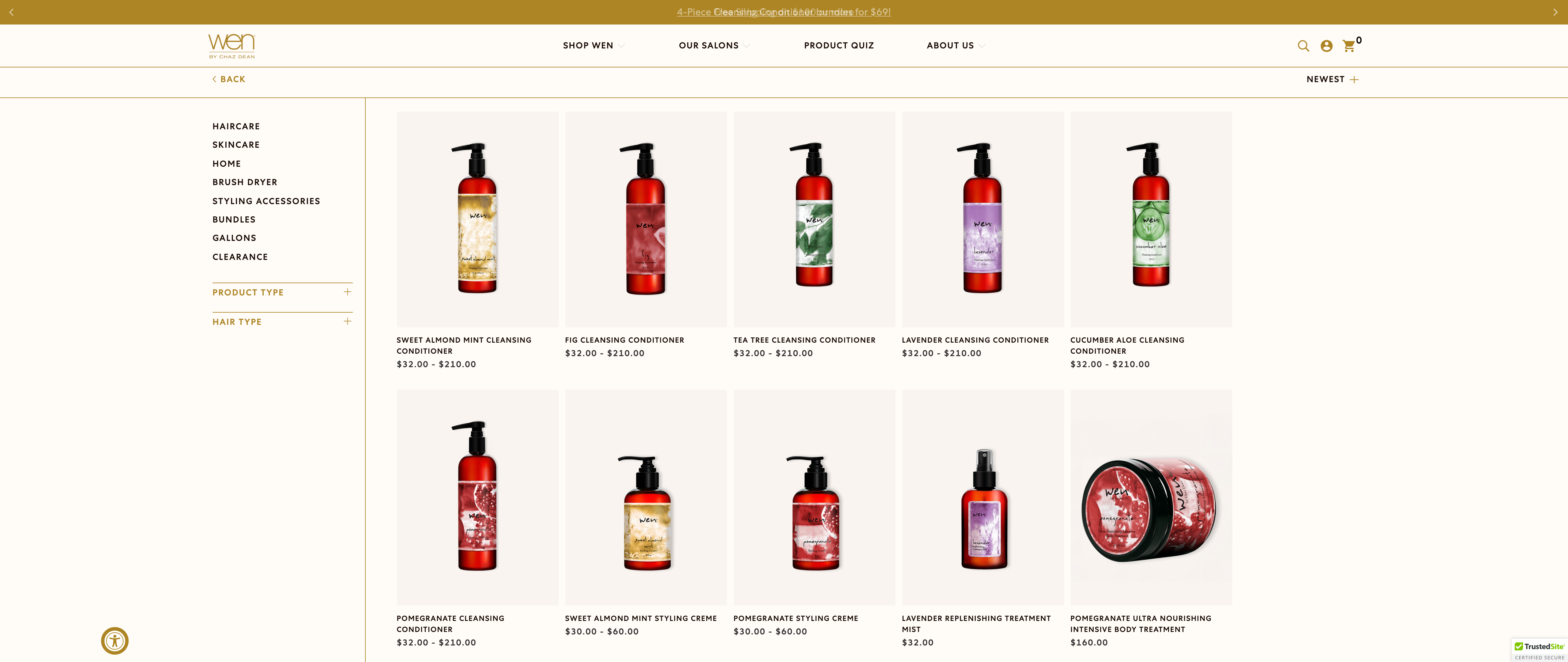
Task: Open the Shop WEN menu
Action: pos(594,46)
